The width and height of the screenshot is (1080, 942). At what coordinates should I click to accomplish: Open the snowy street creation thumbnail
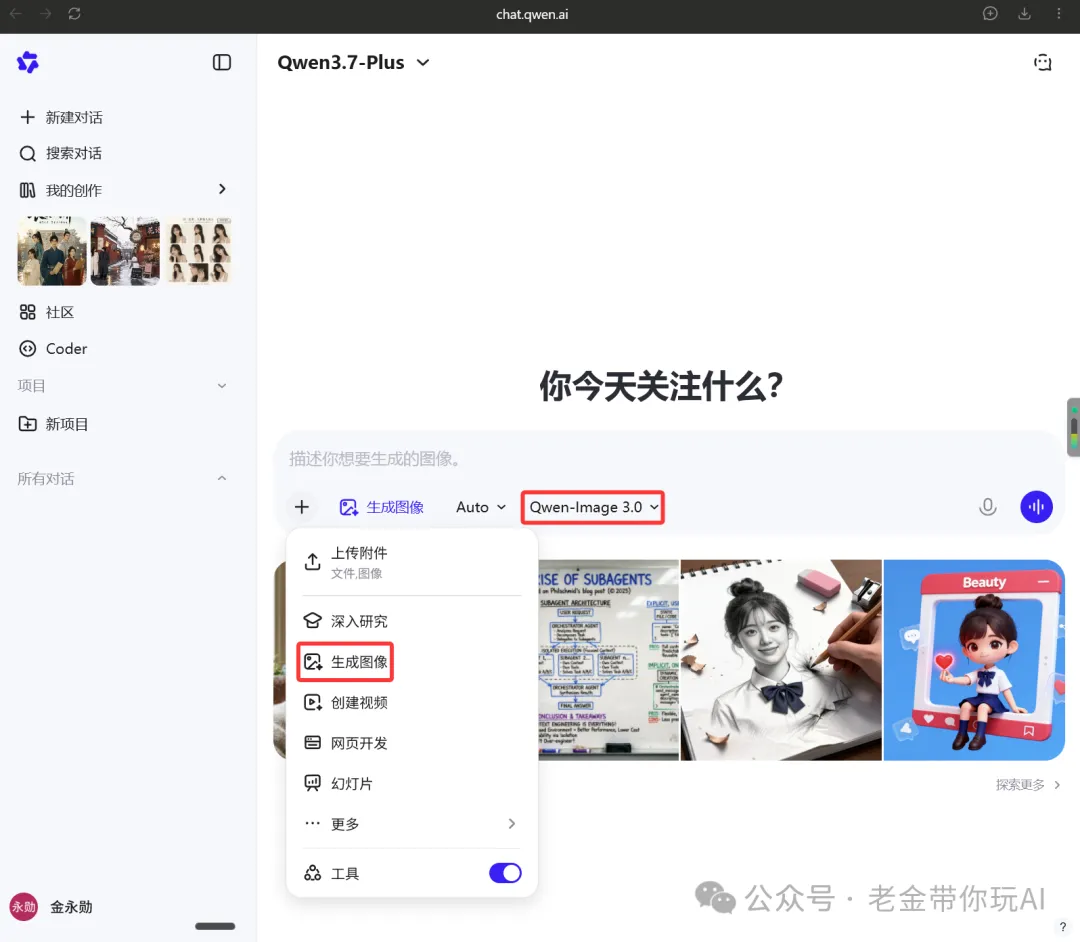click(x=125, y=251)
